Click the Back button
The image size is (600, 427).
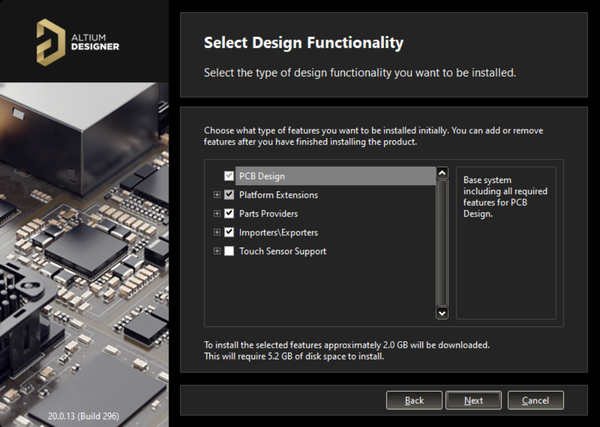coord(414,400)
